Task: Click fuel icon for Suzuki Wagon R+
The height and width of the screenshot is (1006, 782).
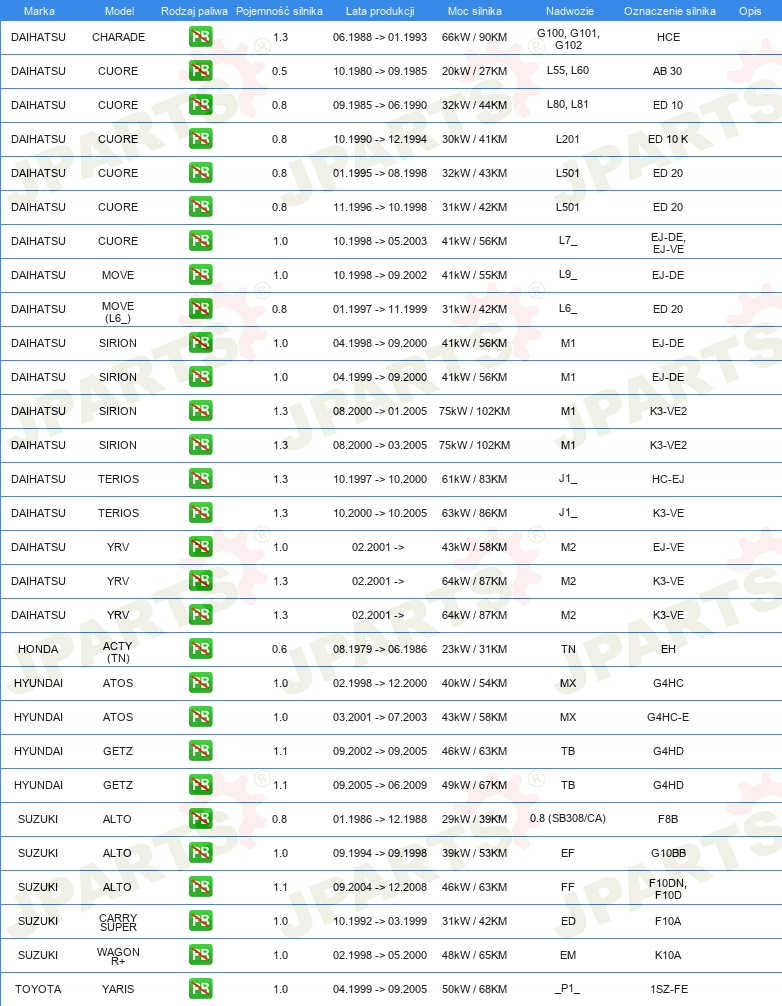Action: [x=201, y=955]
